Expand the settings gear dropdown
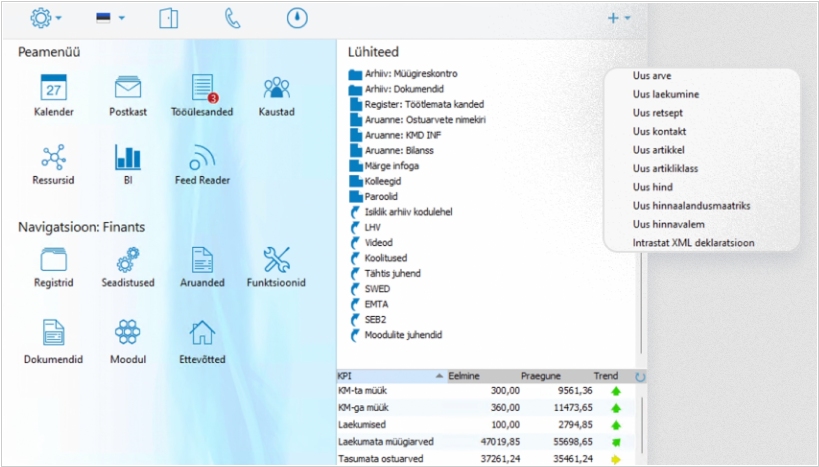The height and width of the screenshot is (467, 819). pyautogui.click(x=46, y=18)
